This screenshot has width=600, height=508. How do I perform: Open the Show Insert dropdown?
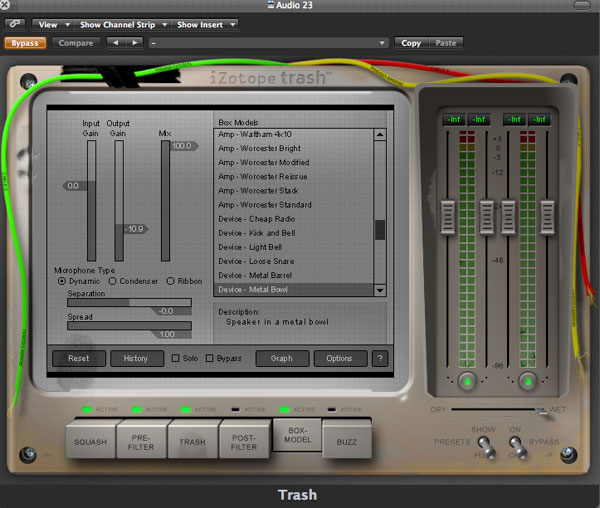205,24
